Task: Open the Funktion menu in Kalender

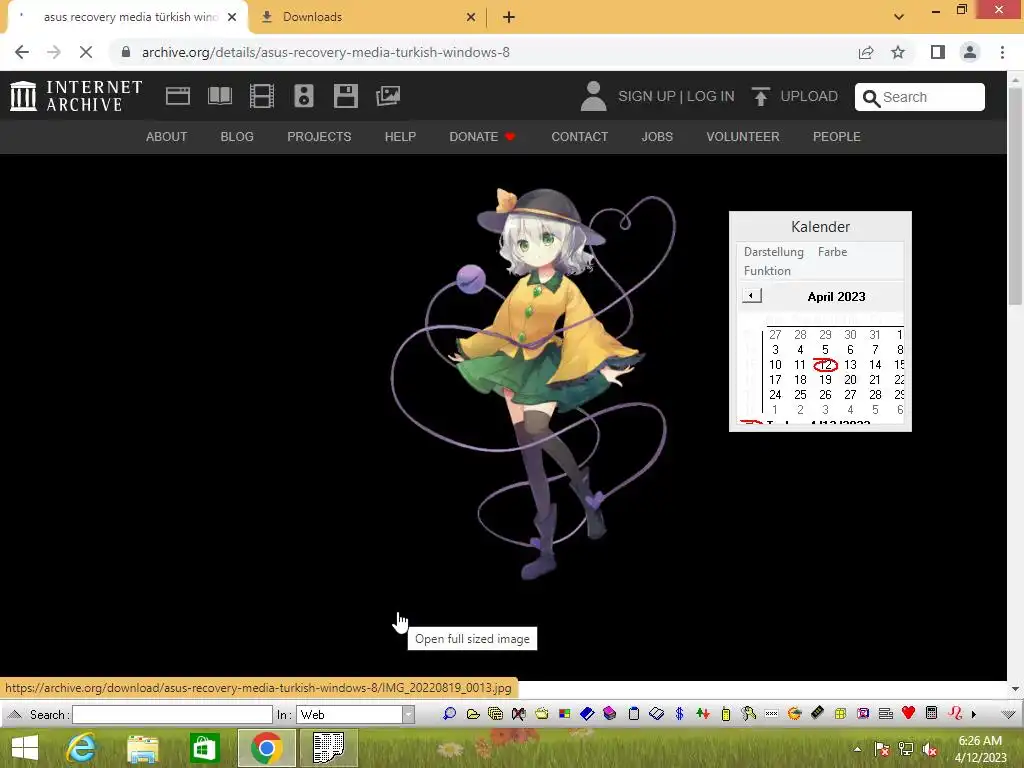Action: [x=767, y=270]
